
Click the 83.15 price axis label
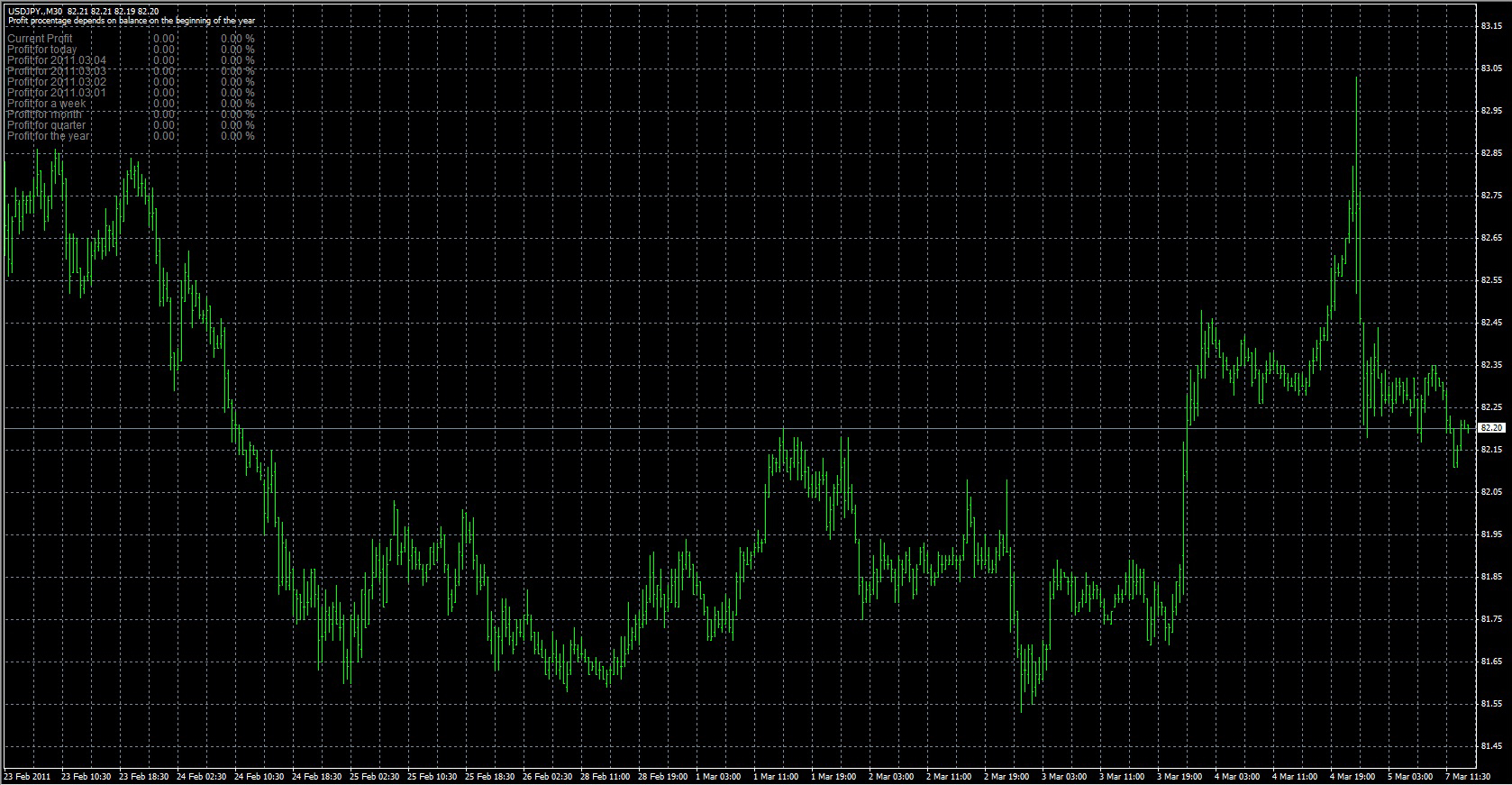pos(1491,25)
